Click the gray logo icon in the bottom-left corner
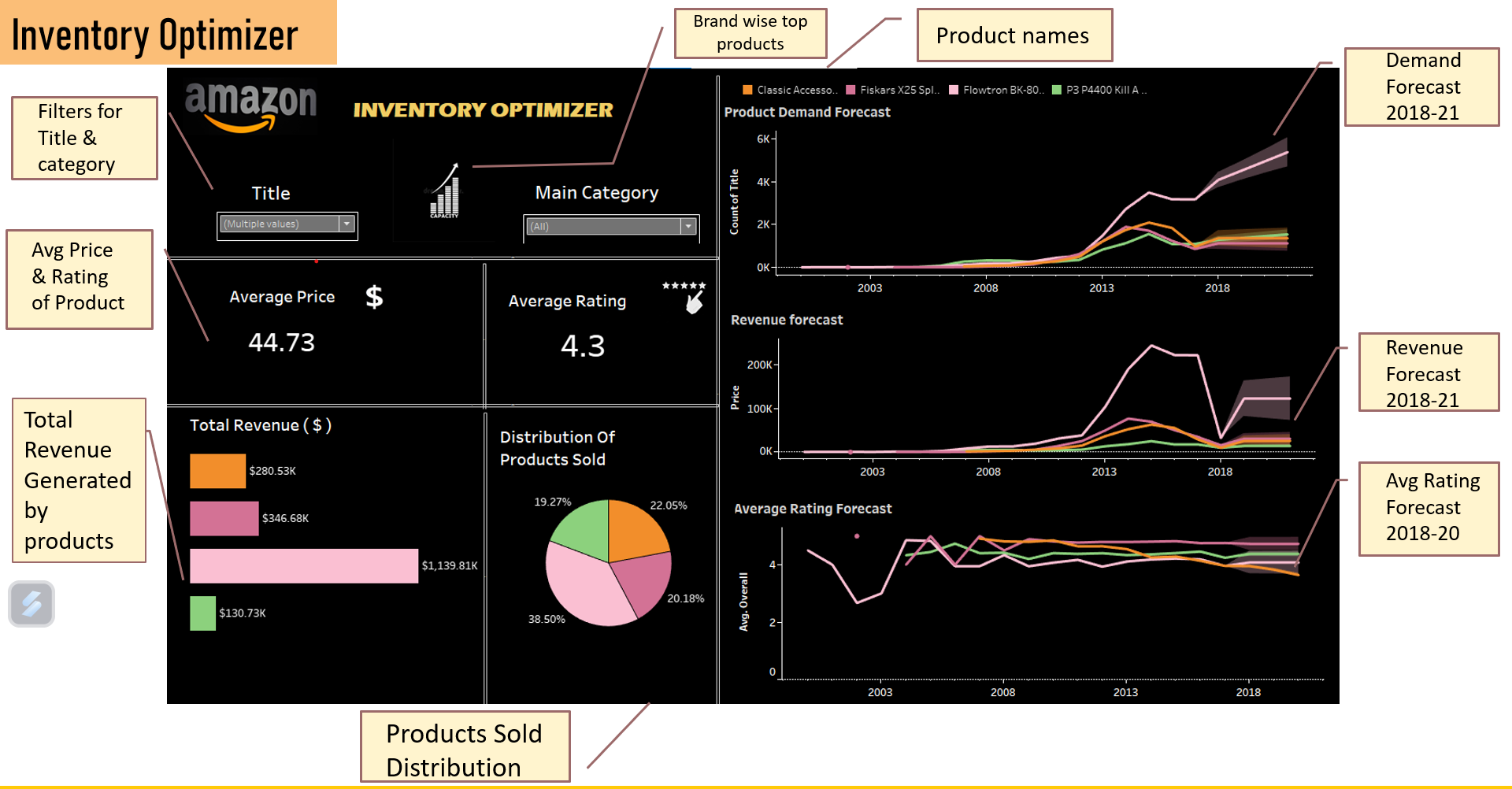This screenshot has height=789, width=1512. [31, 604]
